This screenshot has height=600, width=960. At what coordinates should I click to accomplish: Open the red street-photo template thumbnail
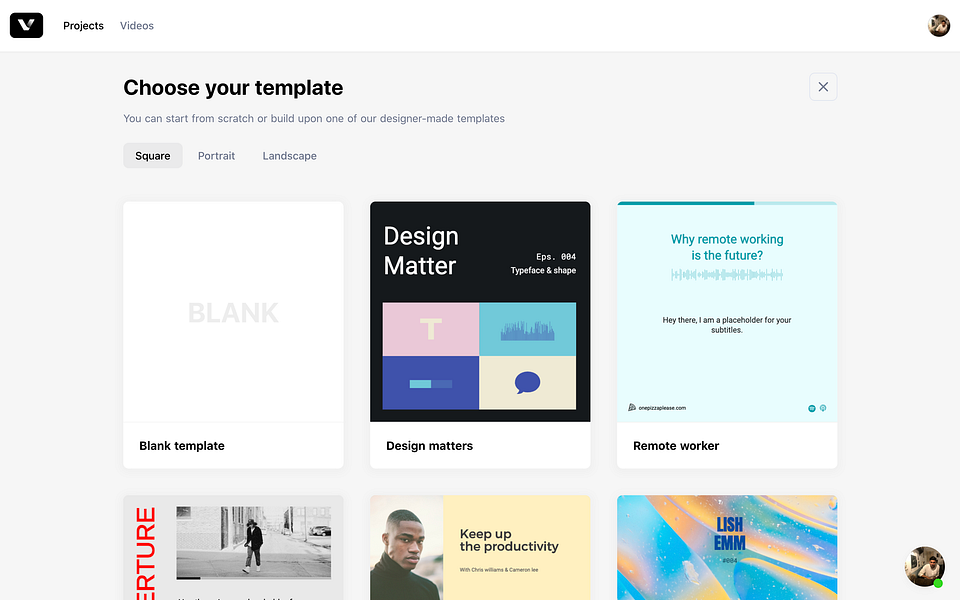[233, 548]
